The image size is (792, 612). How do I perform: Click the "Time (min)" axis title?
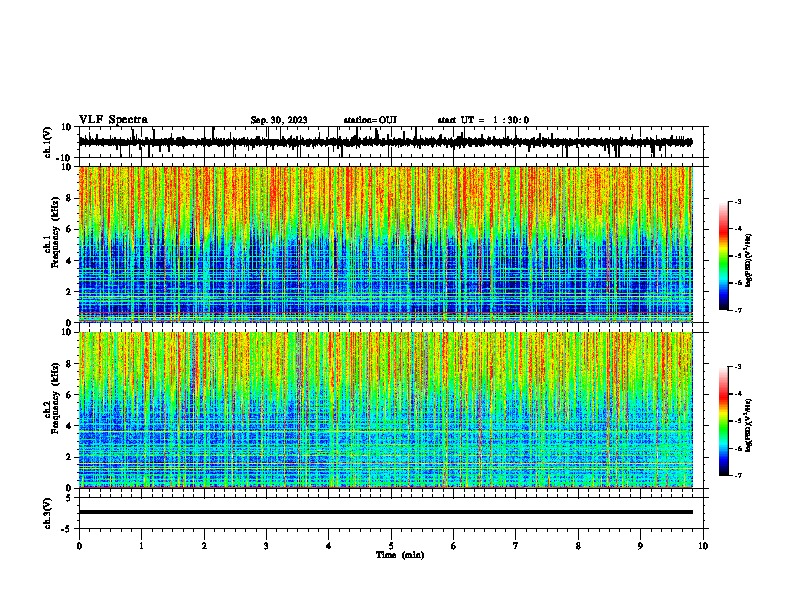point(400,555)
